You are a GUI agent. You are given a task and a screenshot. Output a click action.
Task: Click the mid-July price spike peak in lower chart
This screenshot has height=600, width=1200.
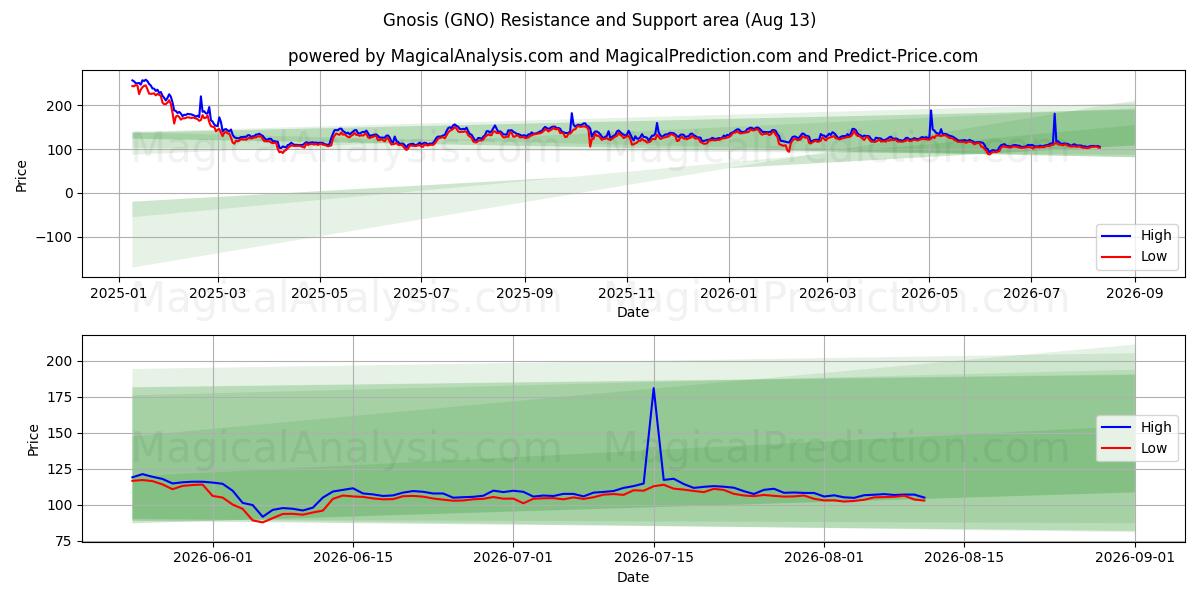click(654, 388)
